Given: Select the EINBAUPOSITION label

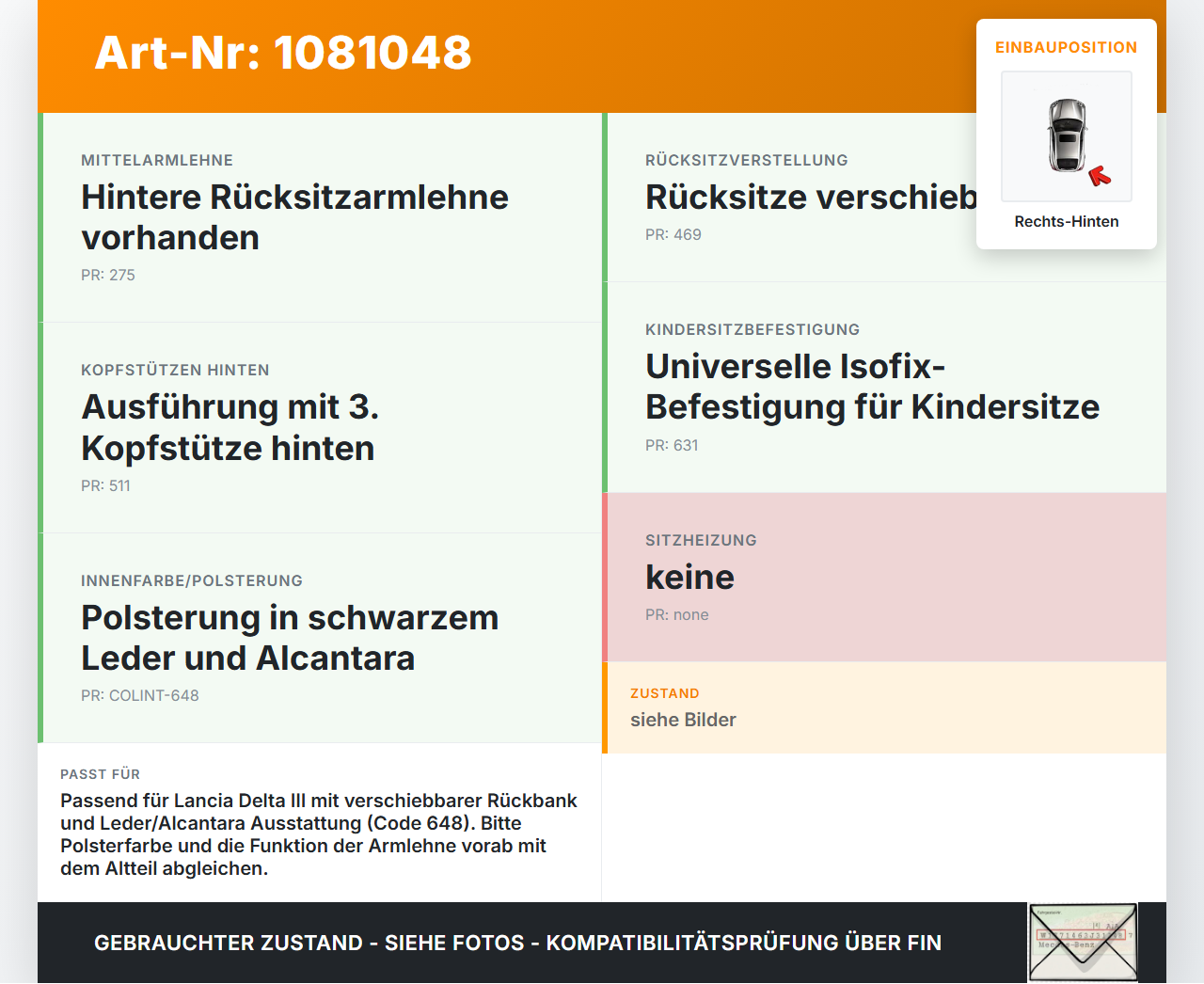Looking at the screenshot, I should click(x=1067, y=47).
